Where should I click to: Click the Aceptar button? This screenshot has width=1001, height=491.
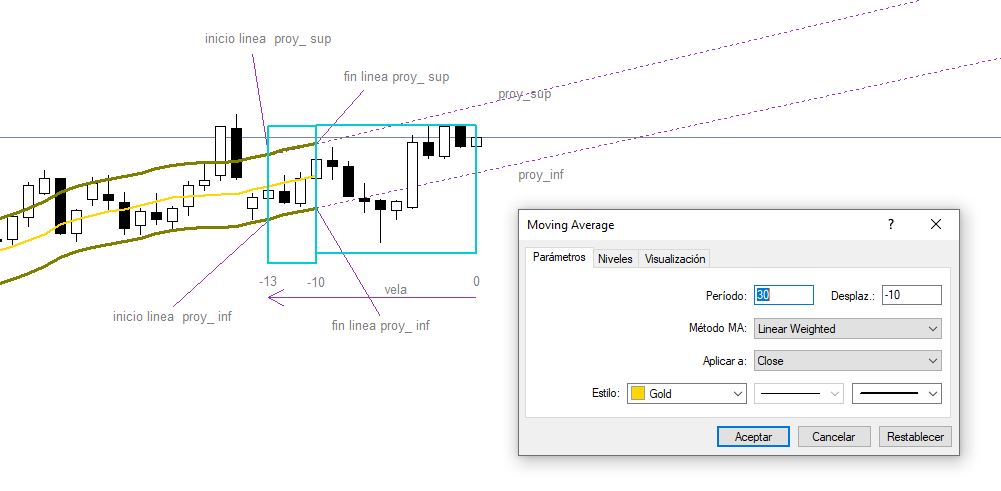[753, 437]
